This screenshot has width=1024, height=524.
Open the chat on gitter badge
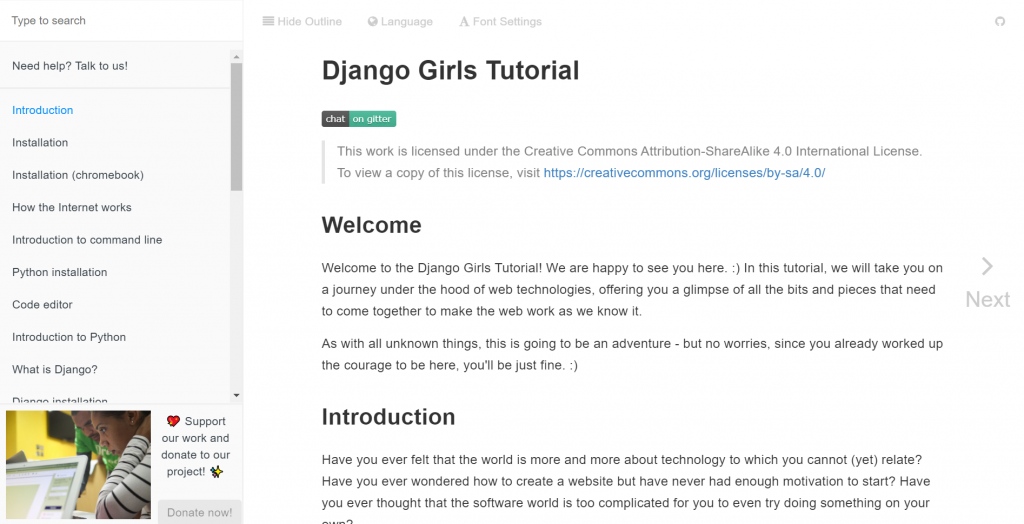(x=359, y=119)
